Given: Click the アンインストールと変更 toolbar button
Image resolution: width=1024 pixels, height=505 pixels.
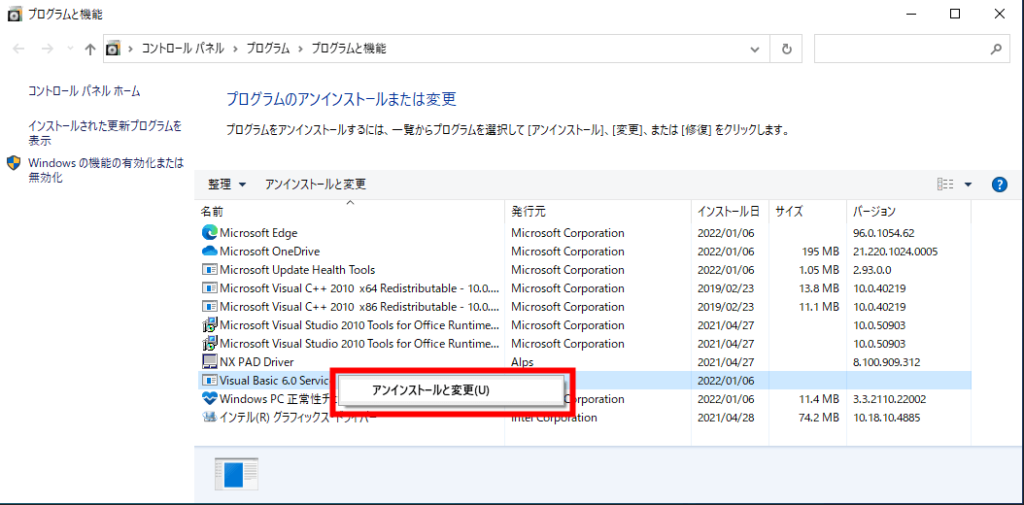Looking at the screenshot, I should click(x=315, y=185).
